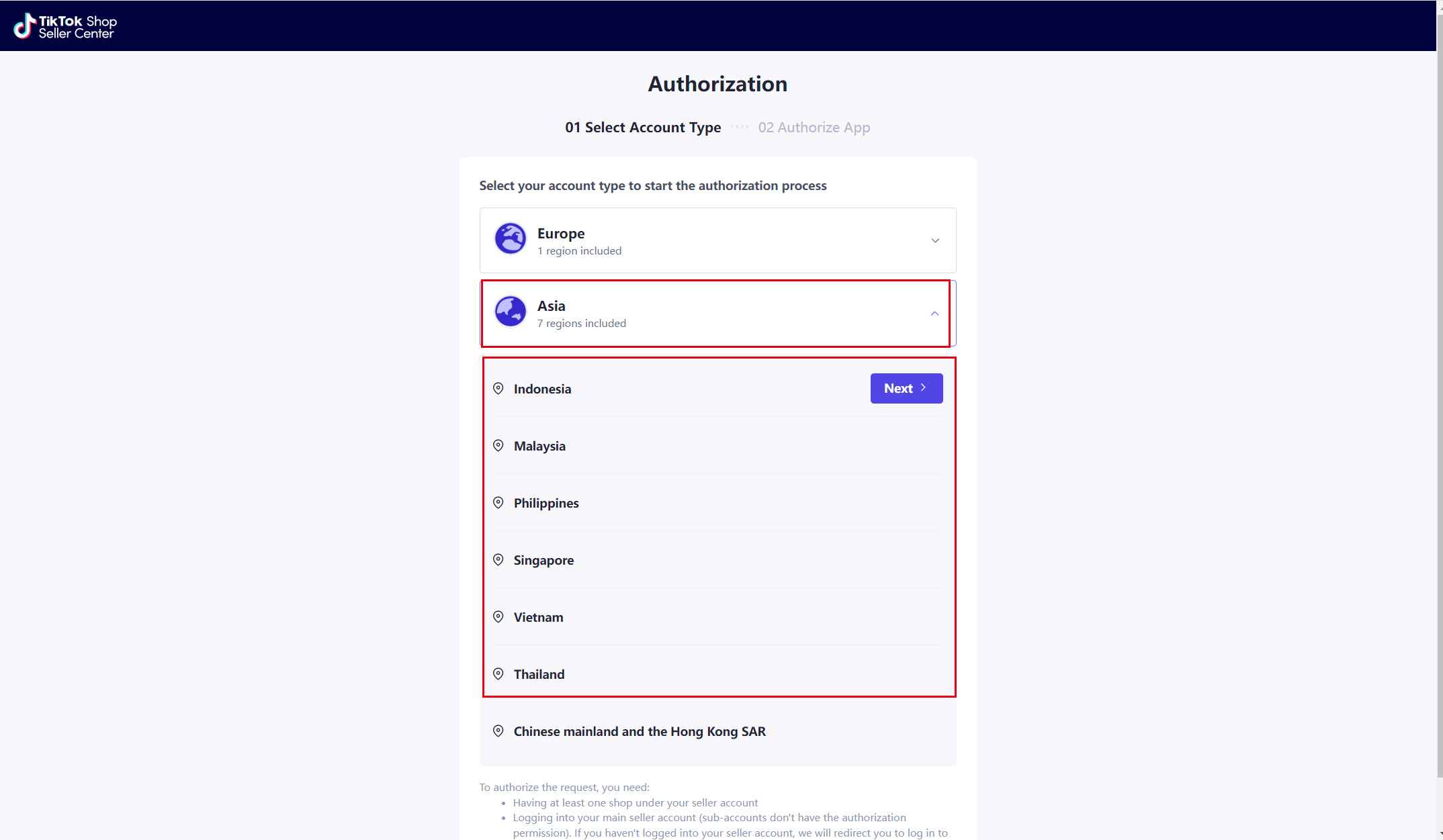Viewport: 1443px width, 840px height.
Task: Collapse the Asia region chevron
Action: [934, 314]
